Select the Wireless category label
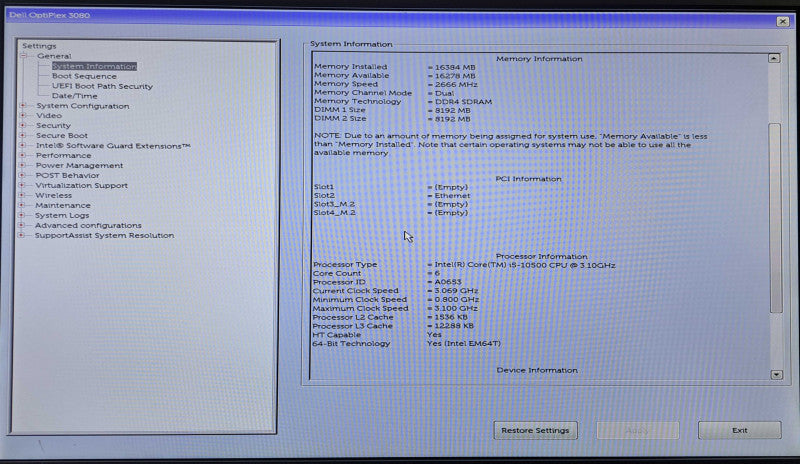The image size is (800, 464). tap(54, 195)
